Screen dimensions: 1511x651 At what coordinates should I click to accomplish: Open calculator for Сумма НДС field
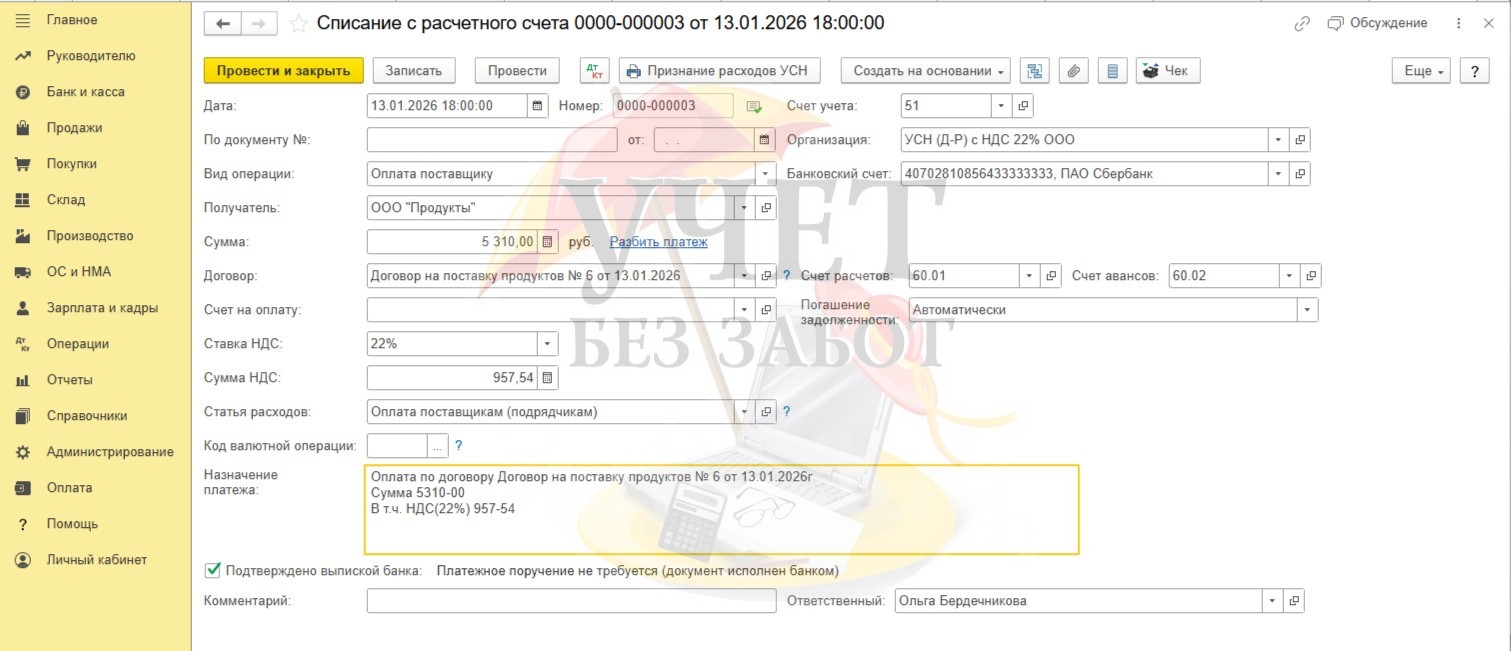pyautogui.click(x=547, y=378)
